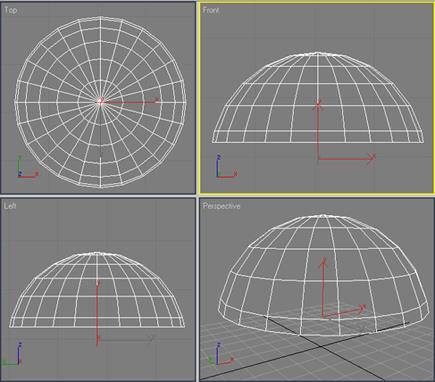The image size is (435, 382).
Task: Click the axis tripod icon in Front viewport
Action: [x=227, y=166]
